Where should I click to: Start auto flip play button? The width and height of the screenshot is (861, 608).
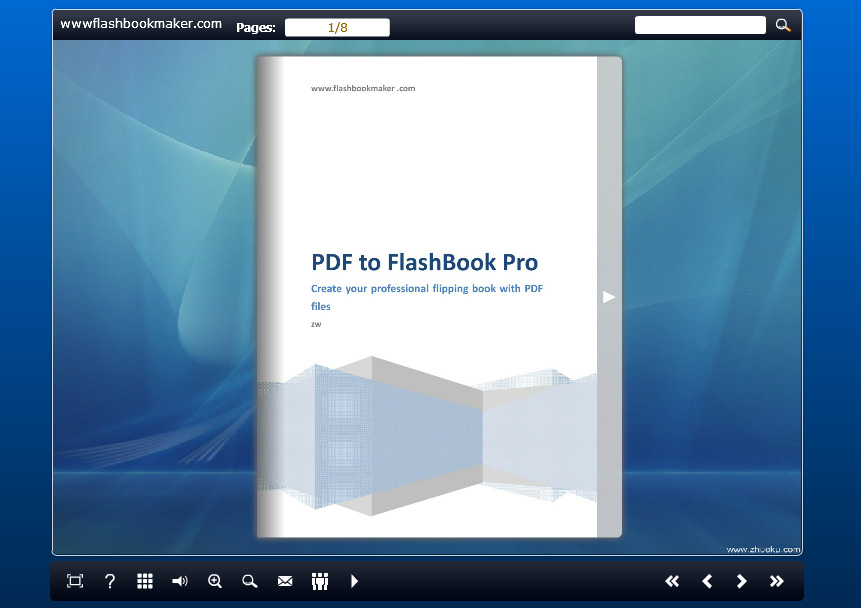click(354, 581)
